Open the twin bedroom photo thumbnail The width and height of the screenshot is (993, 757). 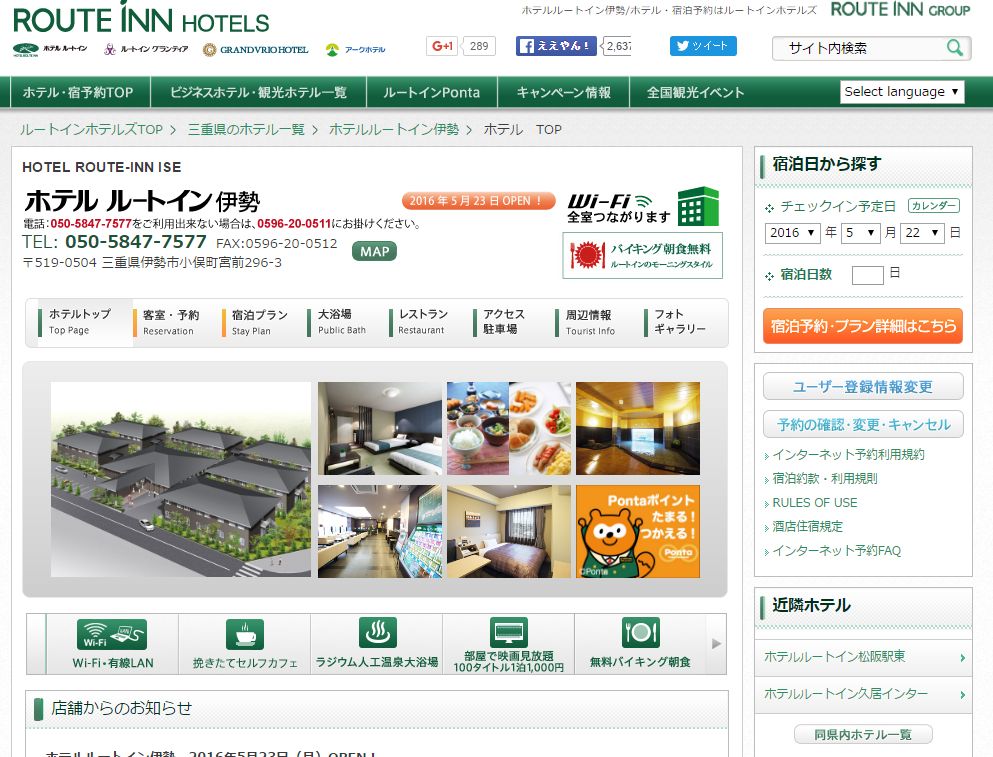[x=380, y=428]
